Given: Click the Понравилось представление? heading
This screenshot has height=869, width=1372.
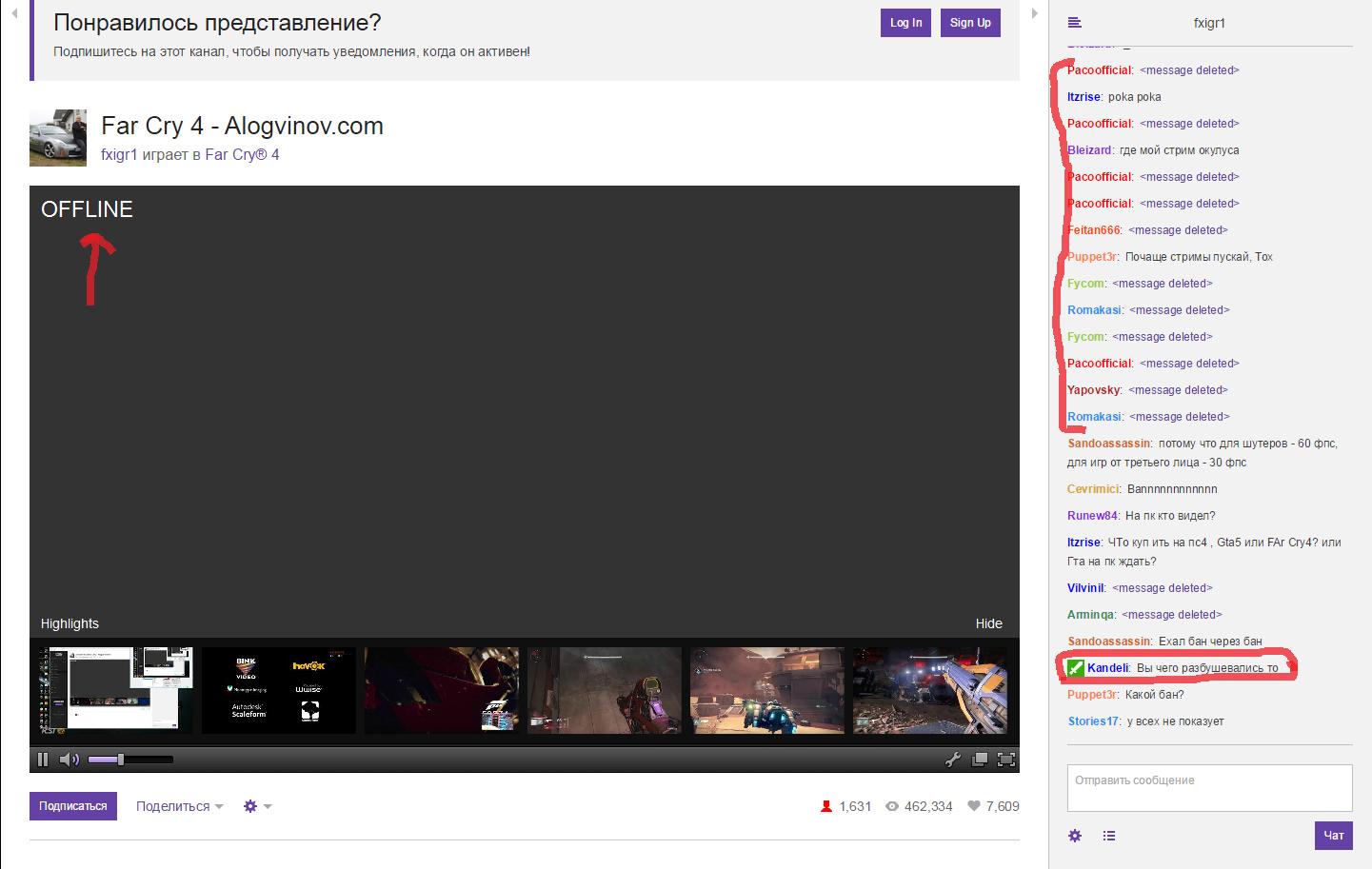Looking at the screenshot, I should (x=217, y=22).
